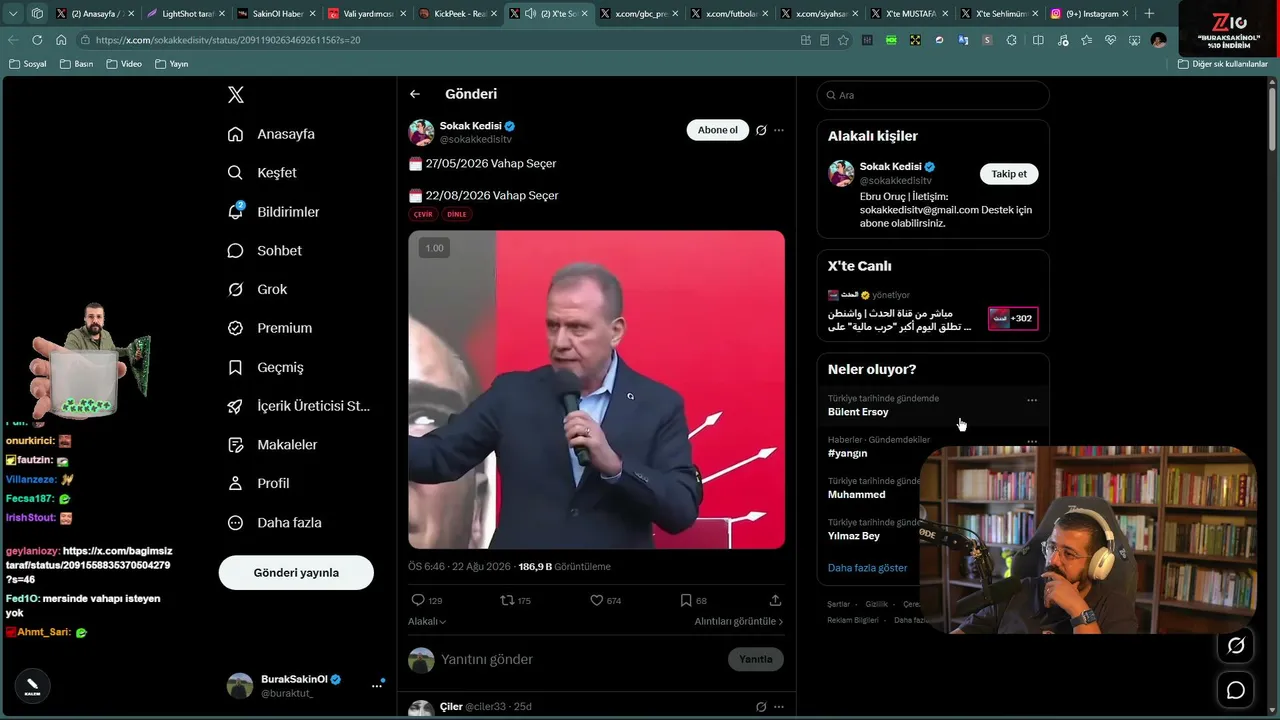Mute the playing X tab audio
This screenshot has width=1280, height=720.
click(529, 14)
